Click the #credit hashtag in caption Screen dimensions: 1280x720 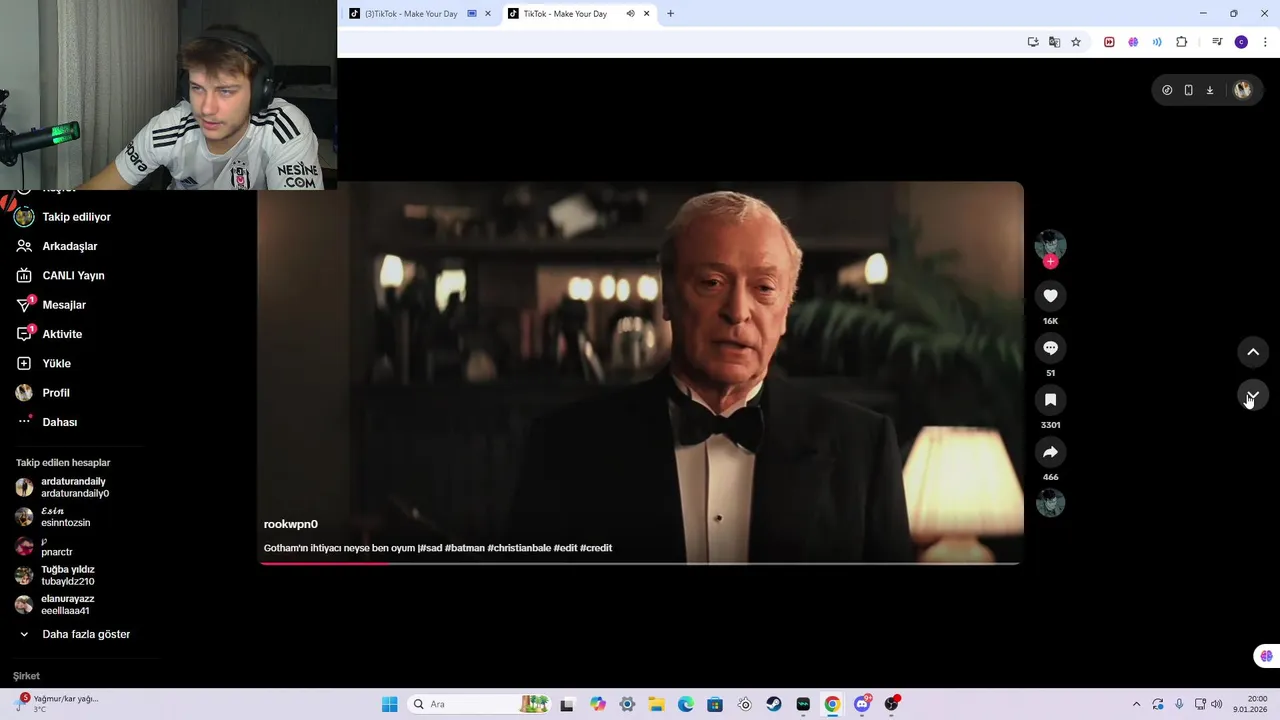tap(596, 548)
